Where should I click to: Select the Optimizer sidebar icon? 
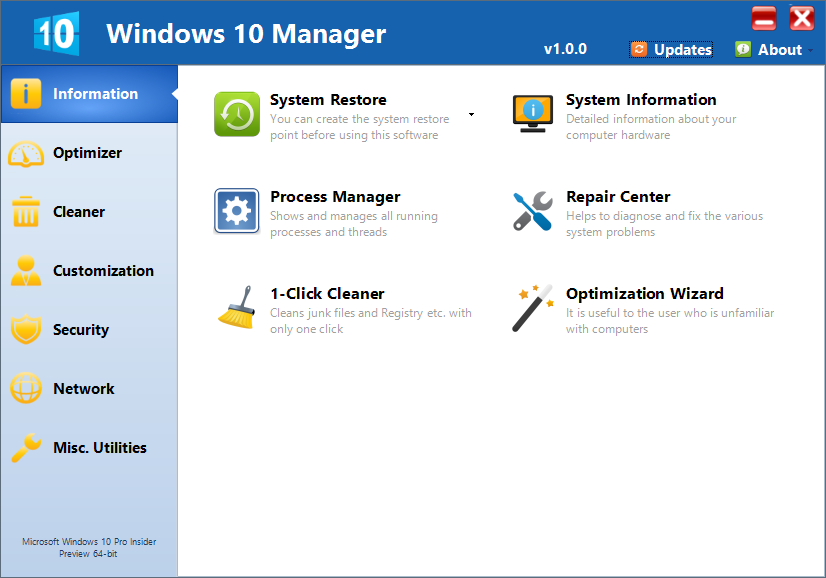tap(25, 152)
